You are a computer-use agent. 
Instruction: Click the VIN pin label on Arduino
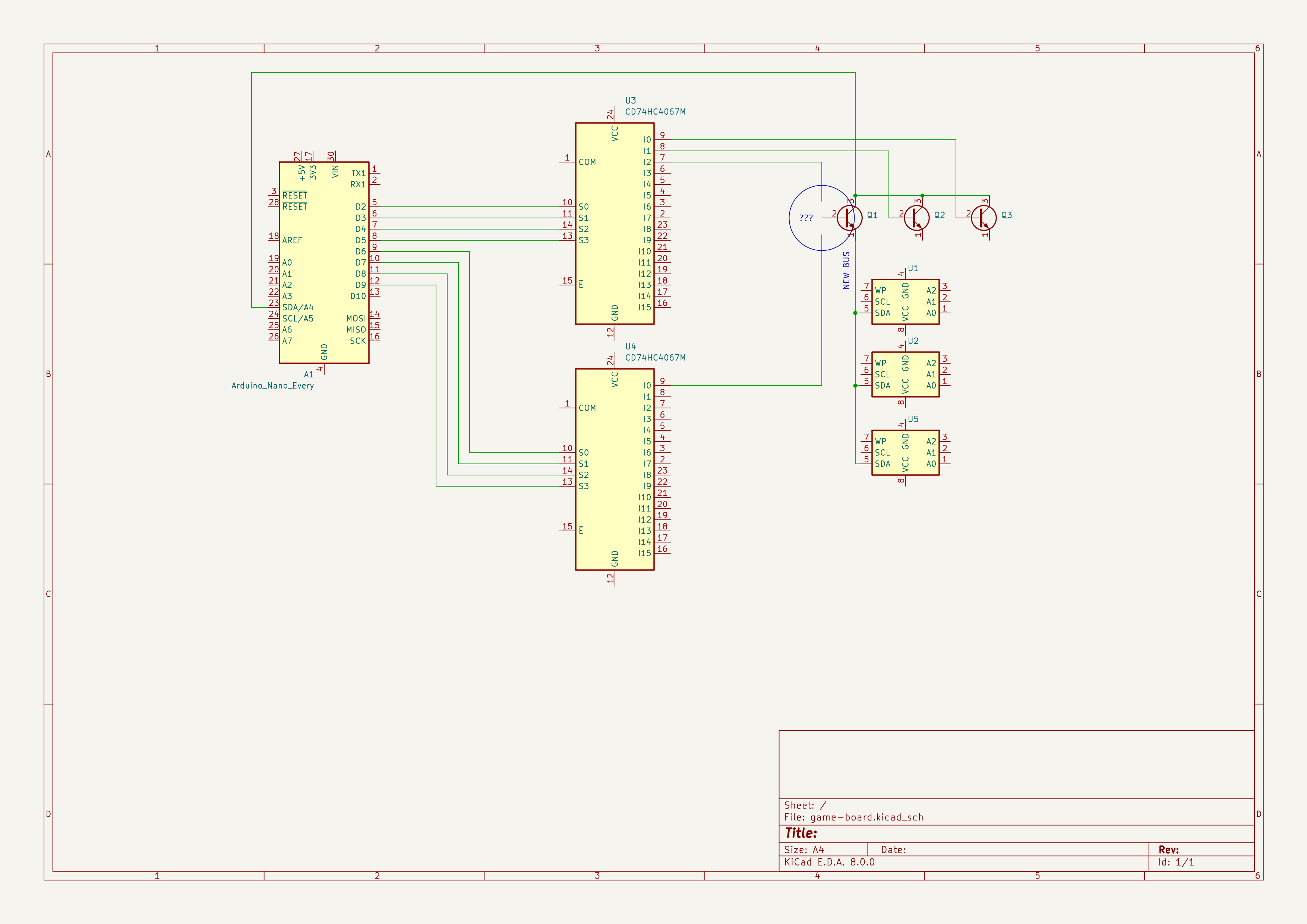pos(335,171)
